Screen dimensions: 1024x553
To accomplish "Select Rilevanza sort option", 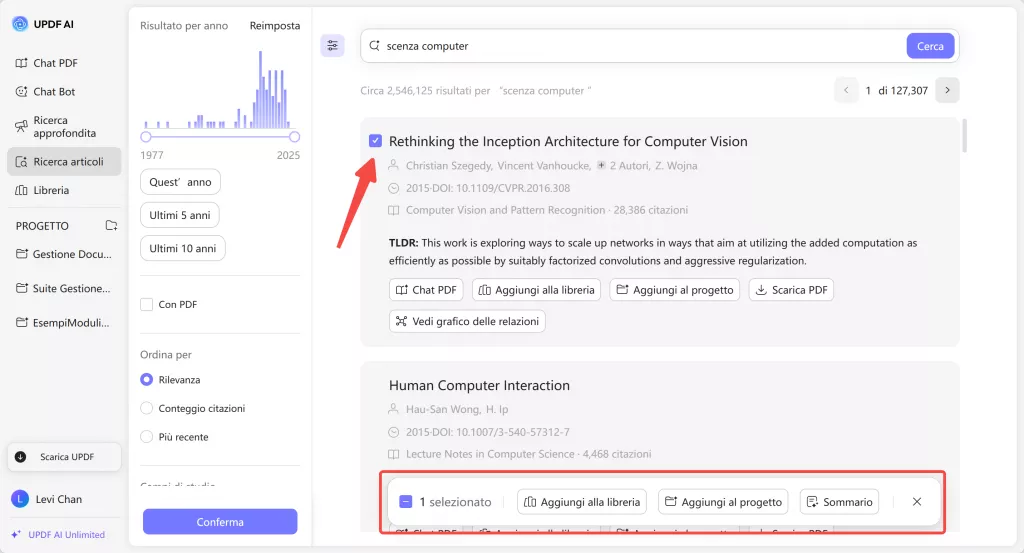I will [x=147, y=379].
